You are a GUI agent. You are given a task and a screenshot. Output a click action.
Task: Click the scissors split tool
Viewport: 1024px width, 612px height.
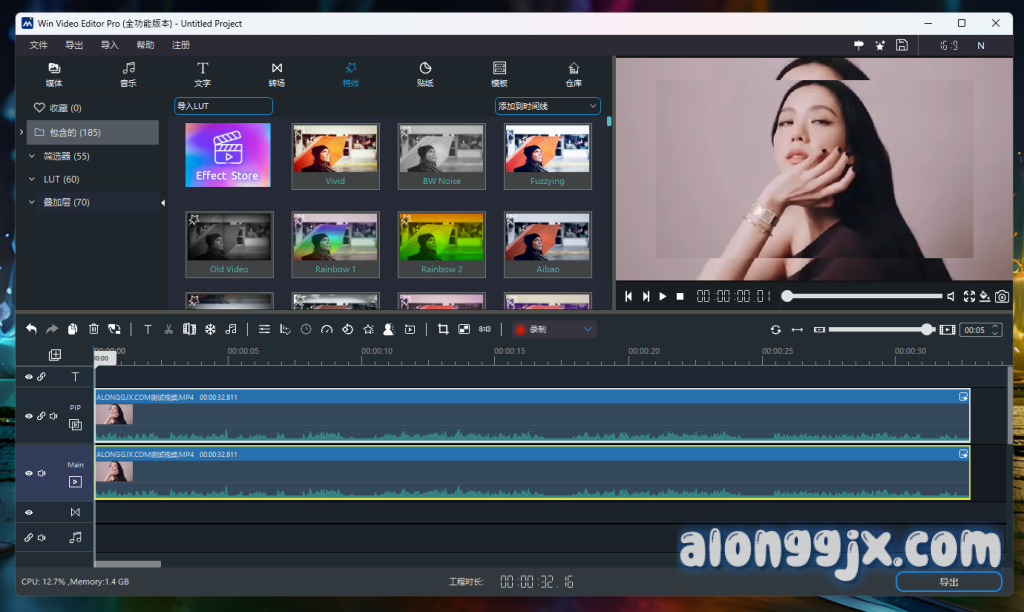pos(168,329)
